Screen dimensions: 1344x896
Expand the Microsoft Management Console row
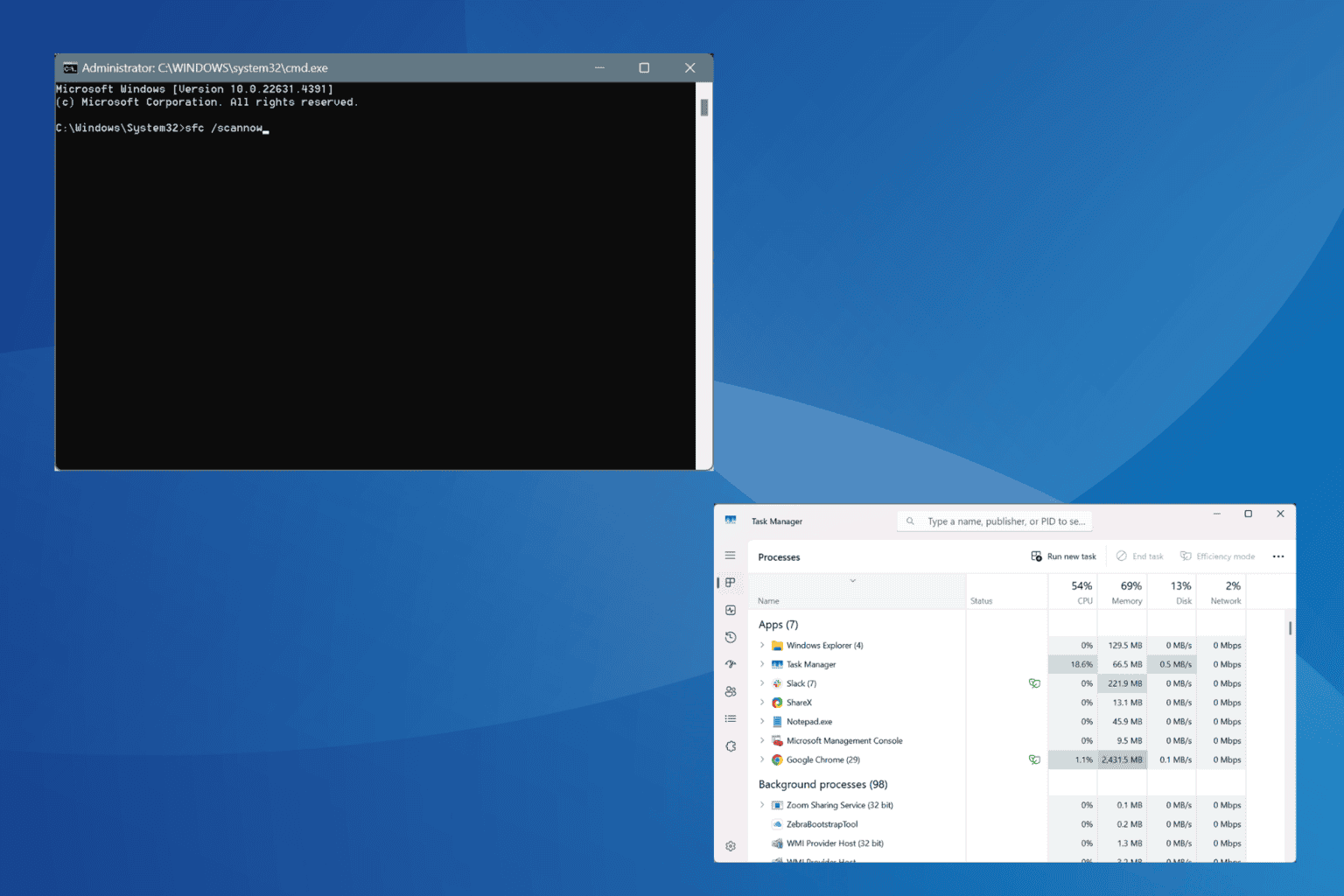pyautogui.click(x=761, y=741)
